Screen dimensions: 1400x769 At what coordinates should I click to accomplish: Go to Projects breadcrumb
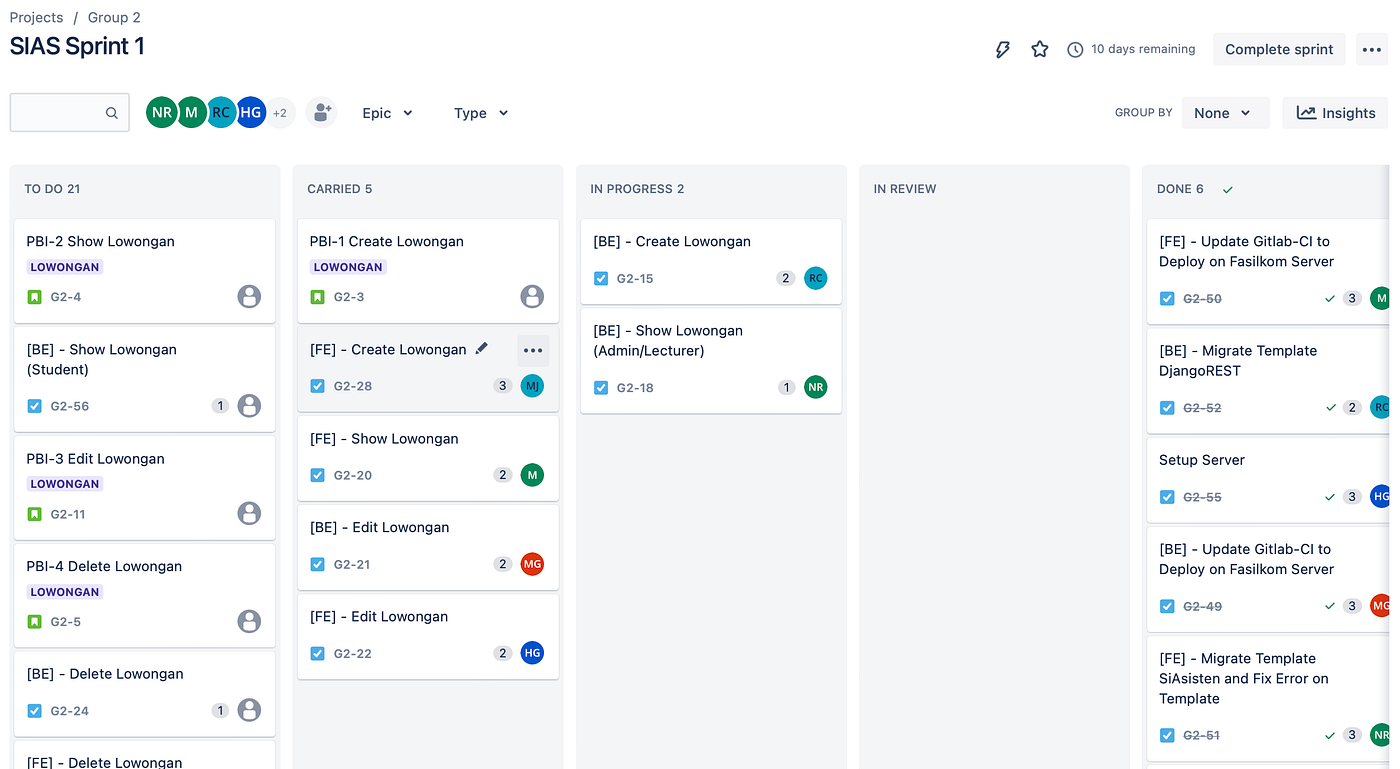(36, 17)
